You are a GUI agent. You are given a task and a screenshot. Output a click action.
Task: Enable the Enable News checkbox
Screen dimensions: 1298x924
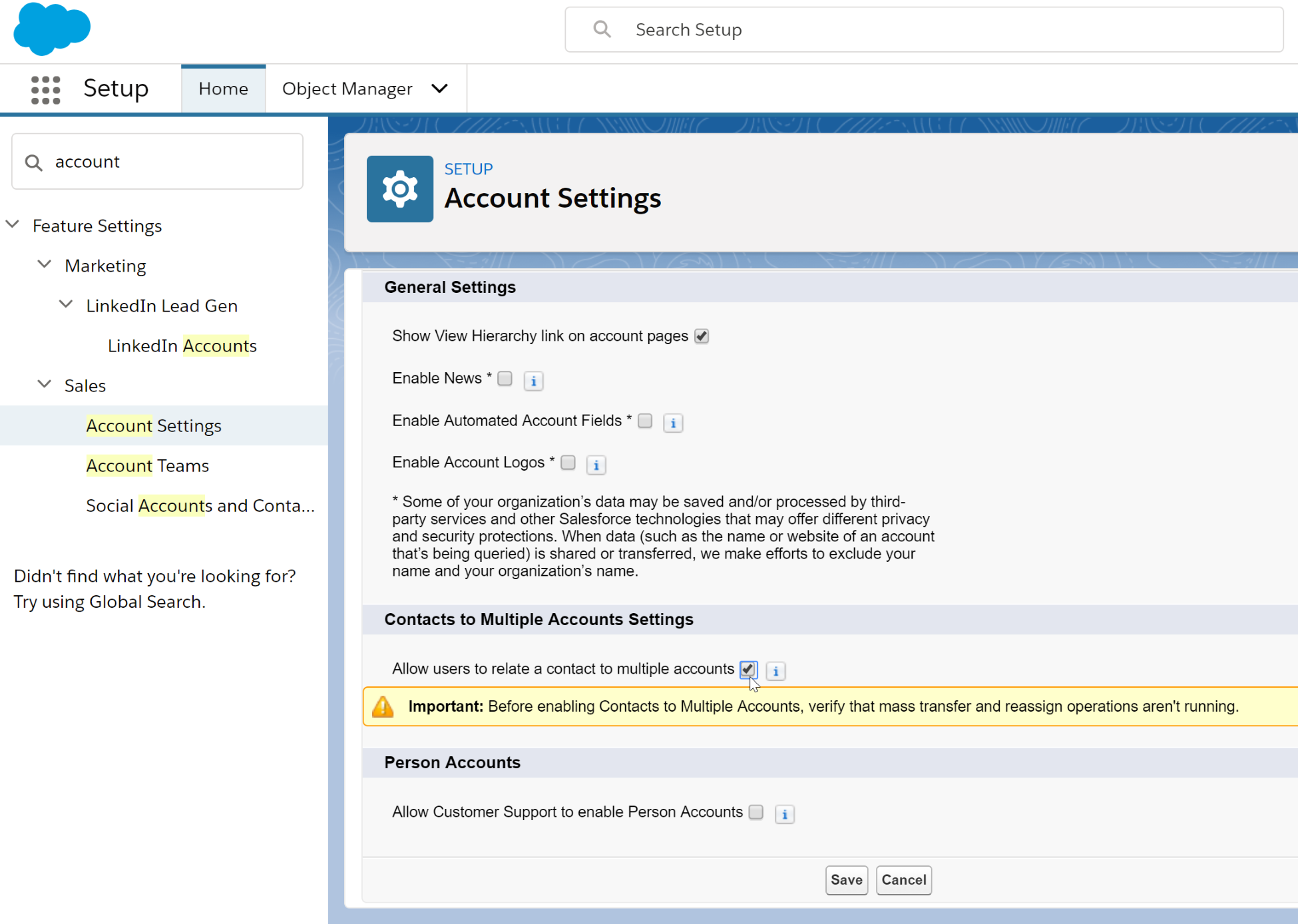point(505,377)
